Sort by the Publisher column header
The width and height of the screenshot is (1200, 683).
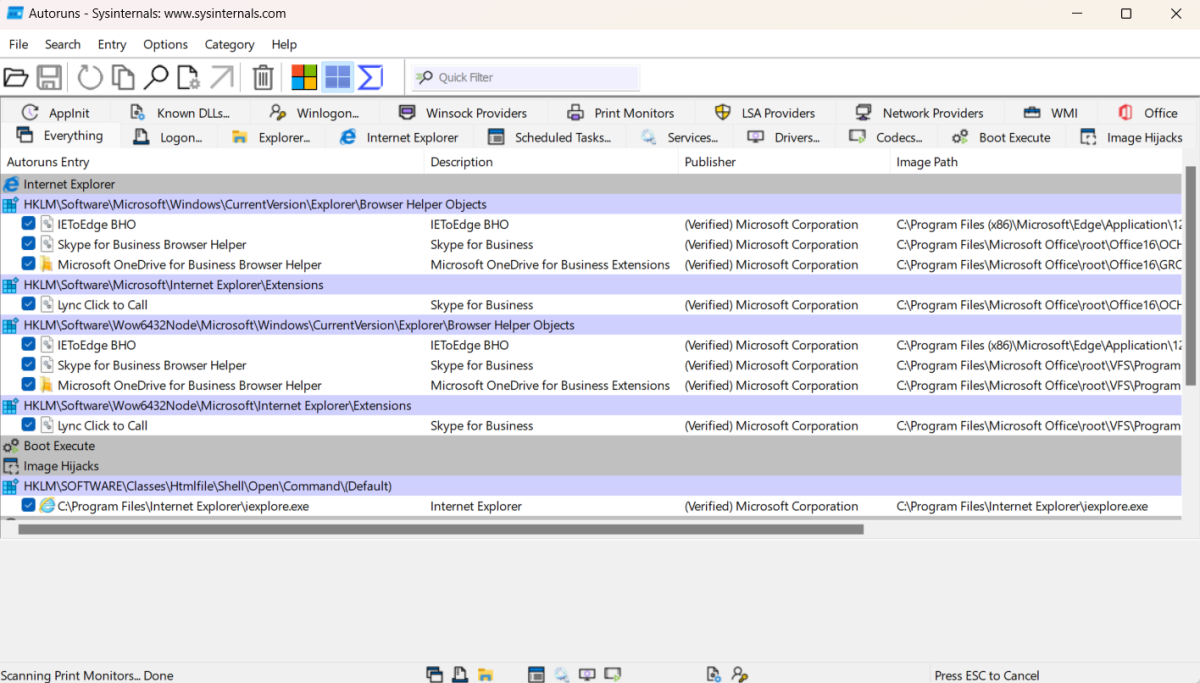[x=784, y=162]
